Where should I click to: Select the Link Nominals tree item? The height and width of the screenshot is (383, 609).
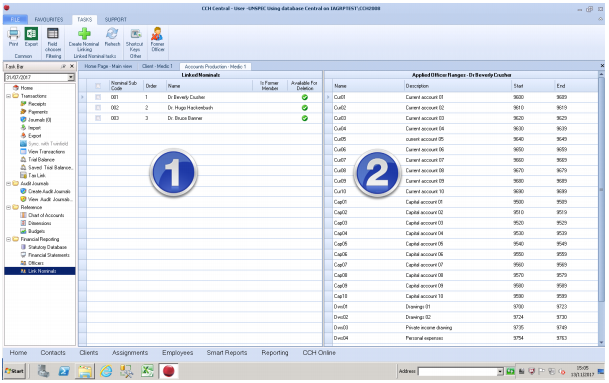click(40, 271)
